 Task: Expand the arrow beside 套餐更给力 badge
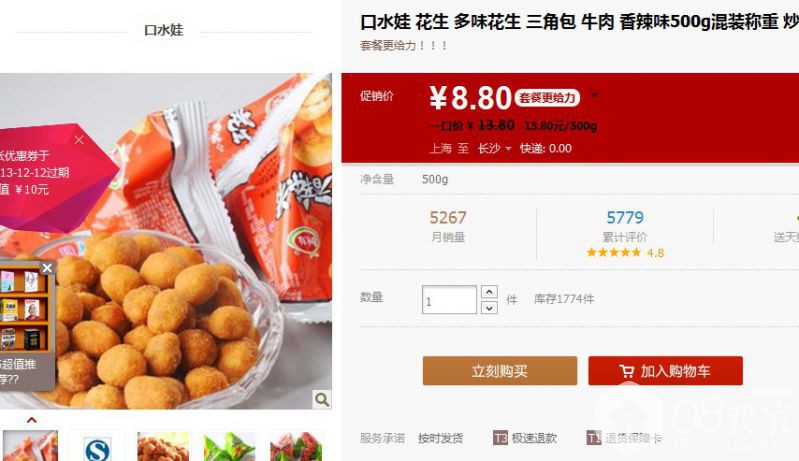tap(595, 95)
